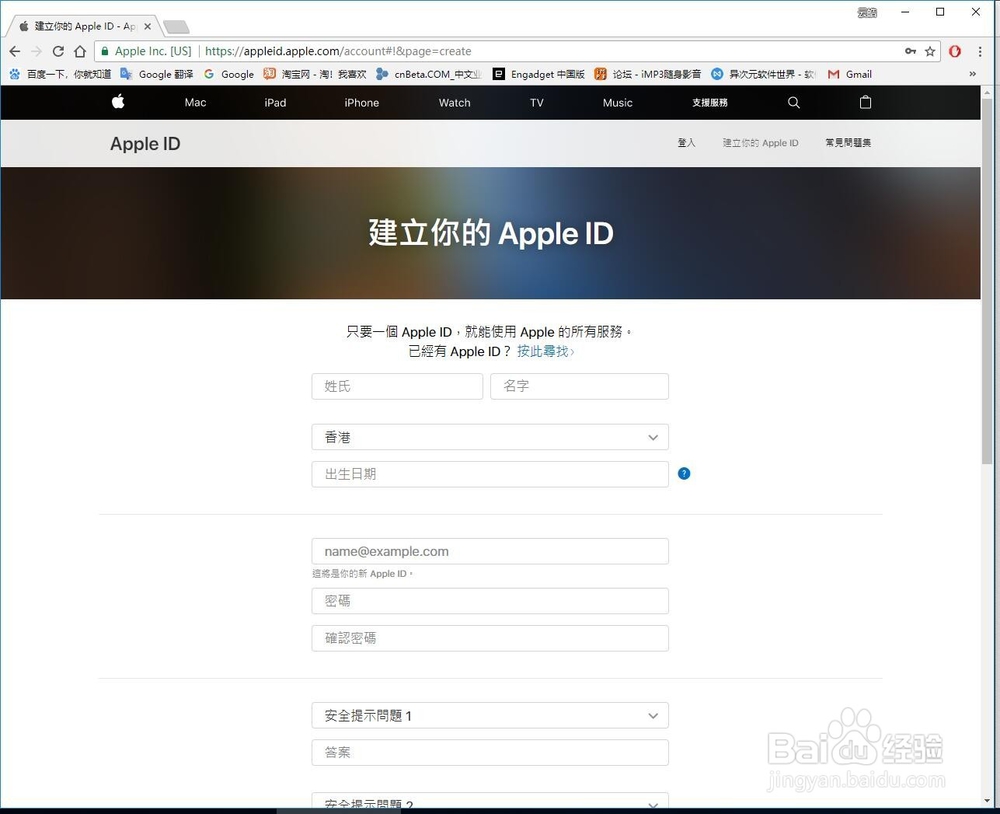Open the Gmail bookmark
1000x814 pixels.
point(849,74)
